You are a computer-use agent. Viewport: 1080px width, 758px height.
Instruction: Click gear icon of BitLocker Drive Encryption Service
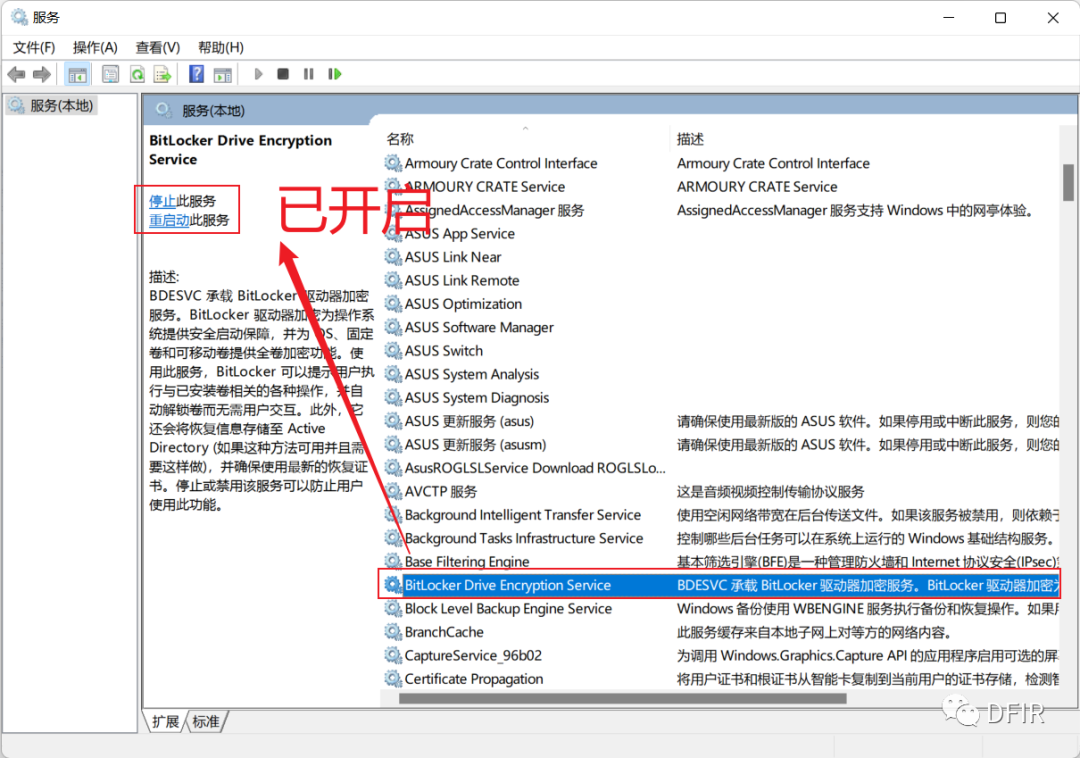pos(393,585)
